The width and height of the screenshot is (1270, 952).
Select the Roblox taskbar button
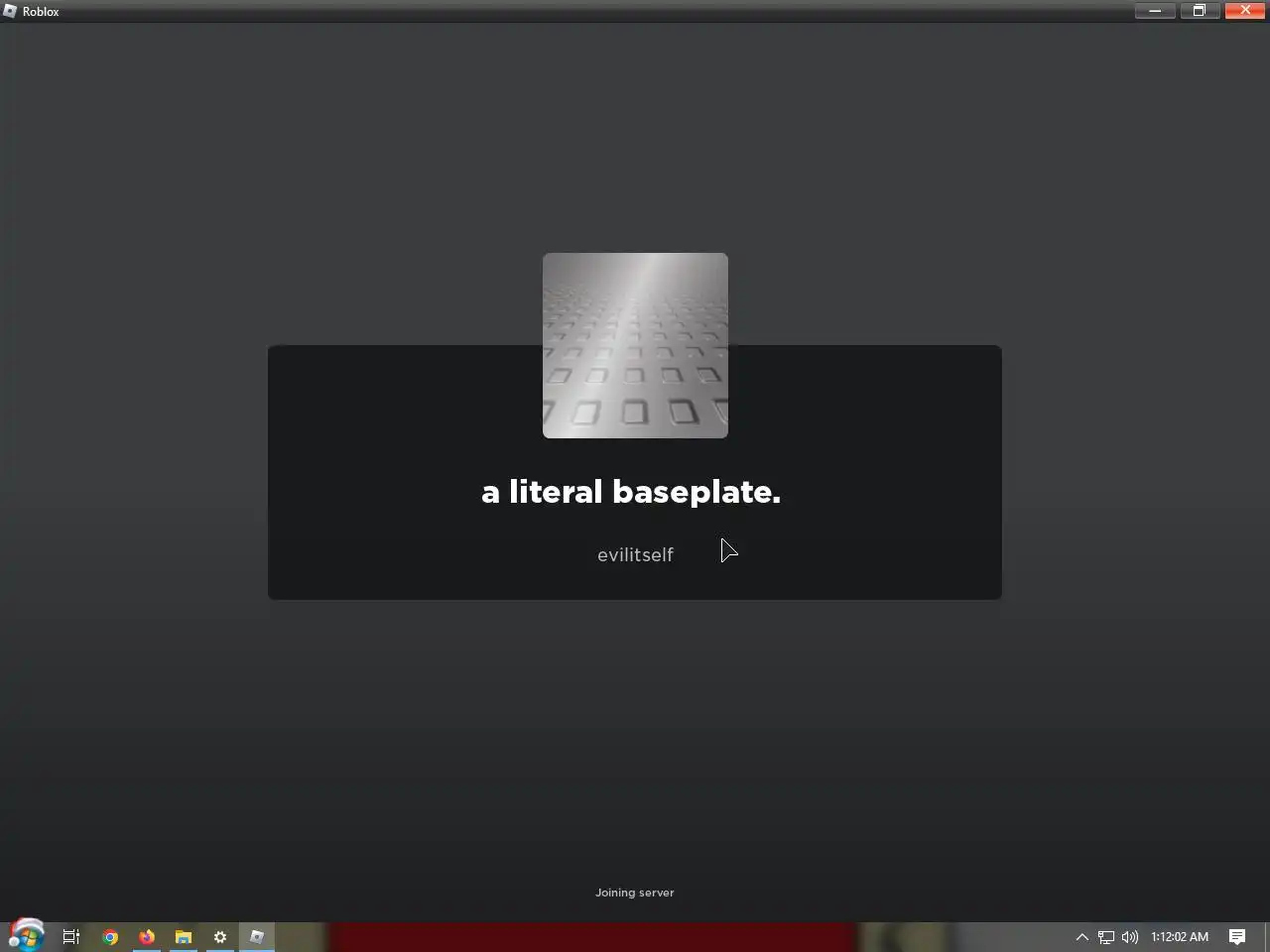[x=257, y=936]
